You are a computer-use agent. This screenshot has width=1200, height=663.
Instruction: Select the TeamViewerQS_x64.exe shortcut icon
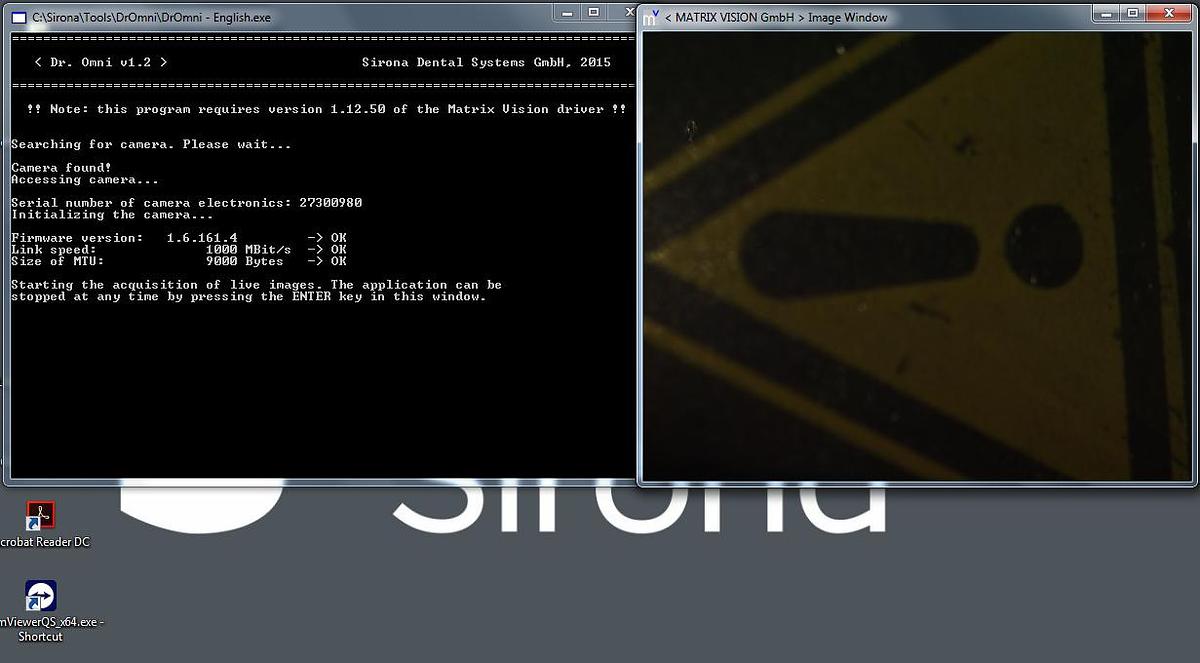pos(41,596)
